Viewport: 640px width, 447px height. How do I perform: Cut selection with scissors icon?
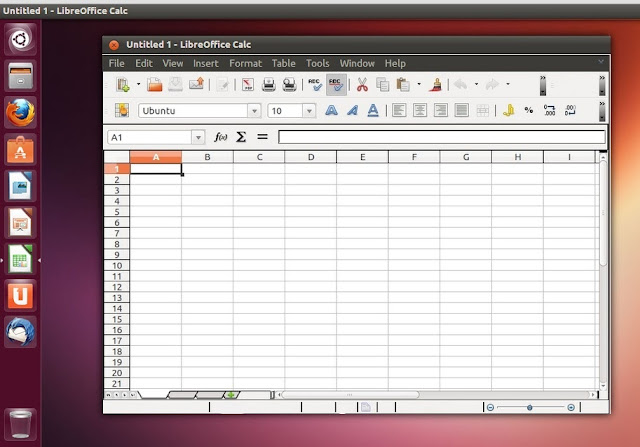362,85
